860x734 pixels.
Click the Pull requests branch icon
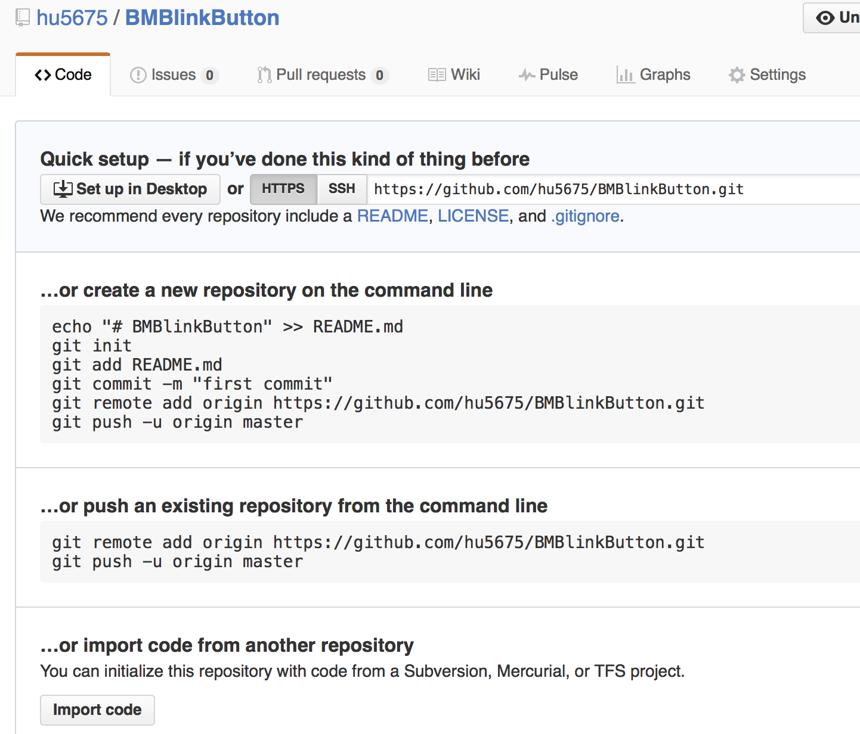tap(264, 75)
